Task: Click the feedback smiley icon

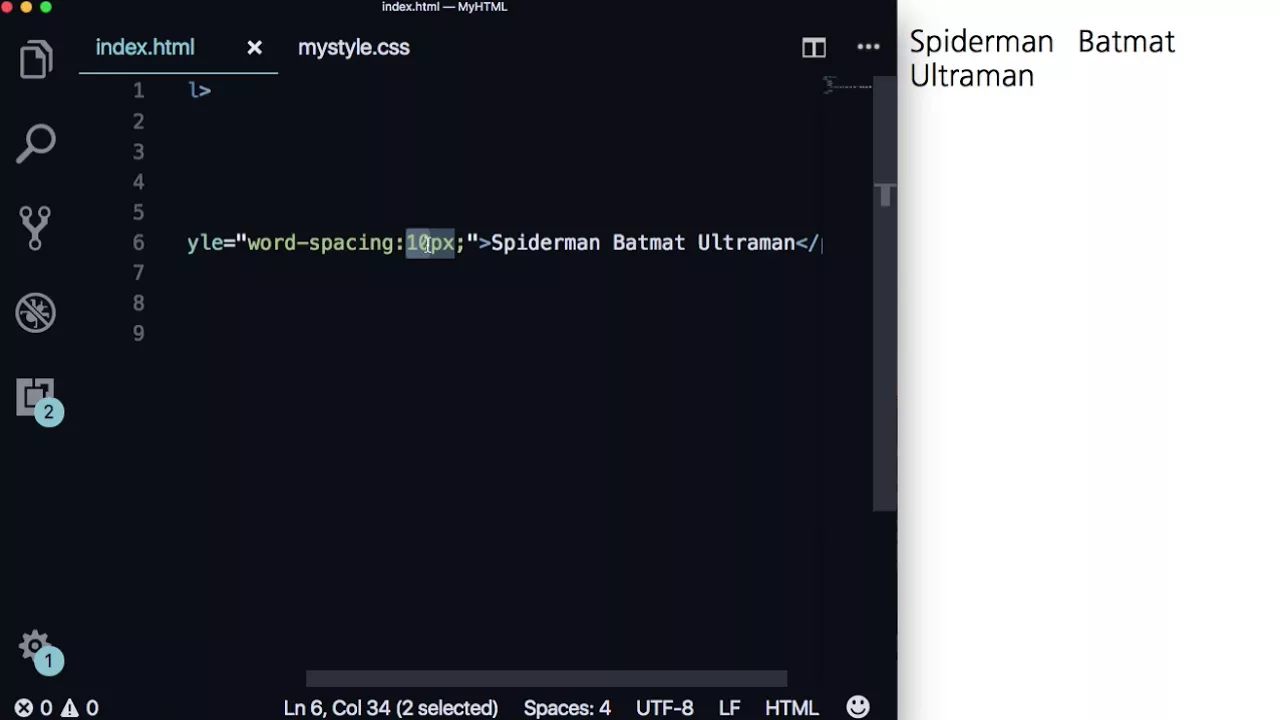Action: tap(858, 707)
